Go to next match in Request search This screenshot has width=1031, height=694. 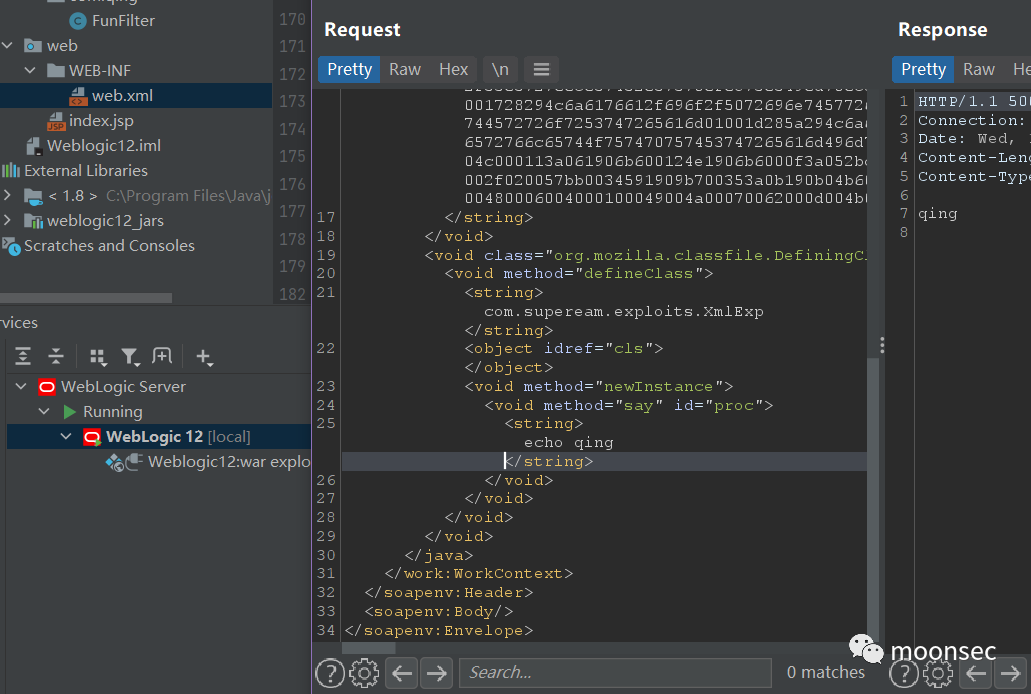click(437, 673)
